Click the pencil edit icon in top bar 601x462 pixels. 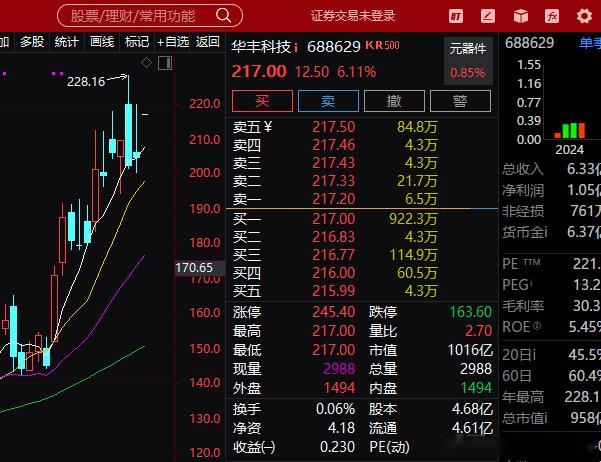(488, 16)
